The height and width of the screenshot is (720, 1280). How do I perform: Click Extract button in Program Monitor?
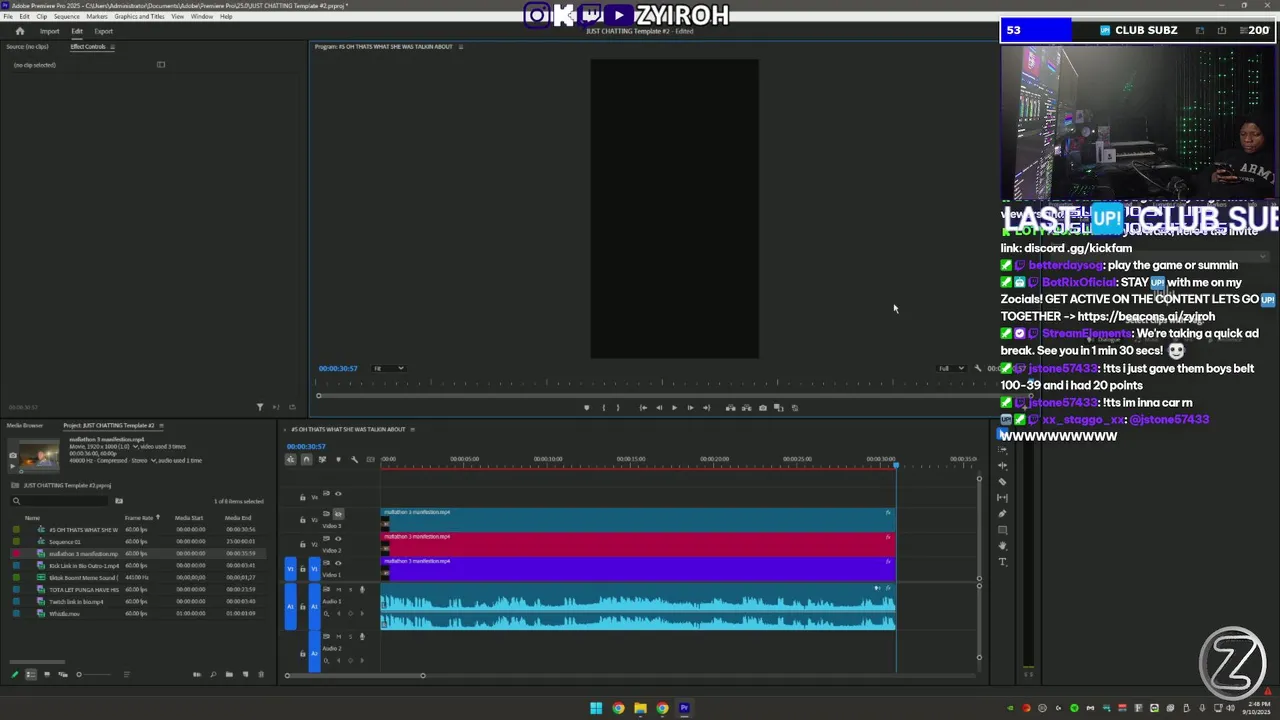click(x=746, y=408)
